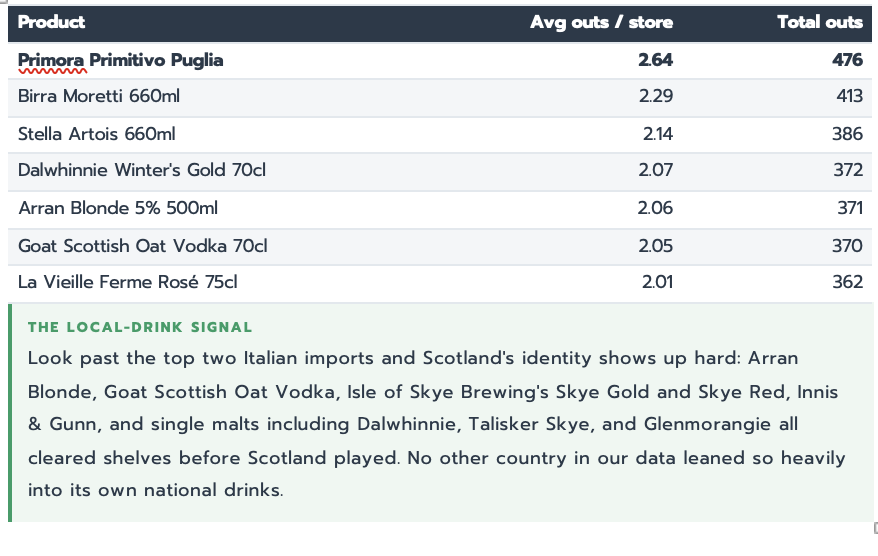
Task: Select the 476 total outs value
Action: pyautogui.click(x=847, y=60)
